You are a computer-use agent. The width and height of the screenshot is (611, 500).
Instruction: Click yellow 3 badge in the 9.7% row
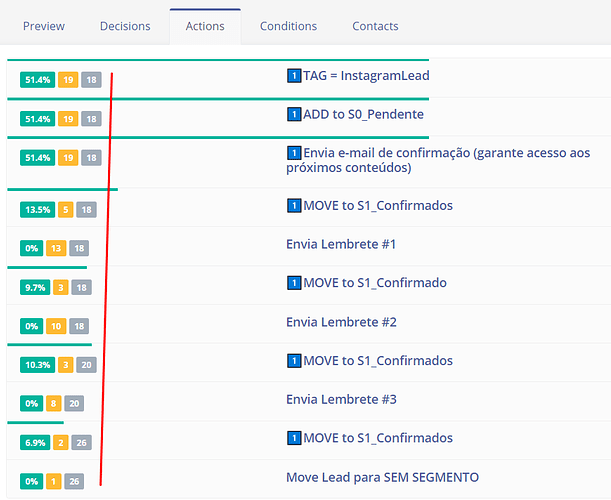pos(61,288)
